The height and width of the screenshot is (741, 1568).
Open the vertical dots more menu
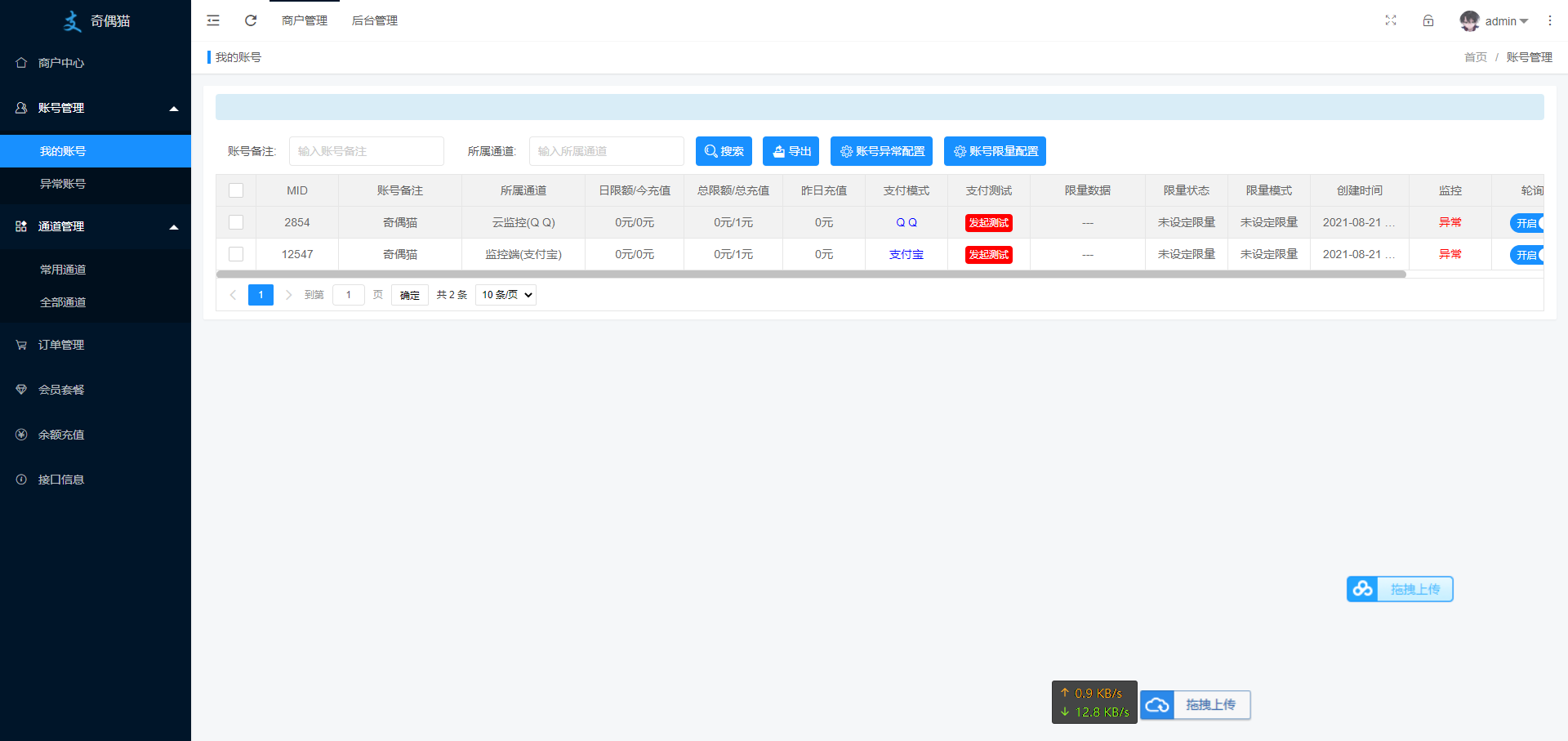pos(1550,20)
